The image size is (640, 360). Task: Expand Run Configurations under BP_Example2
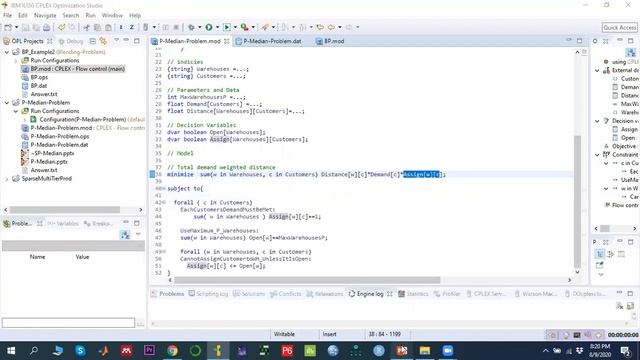[16, 61]
